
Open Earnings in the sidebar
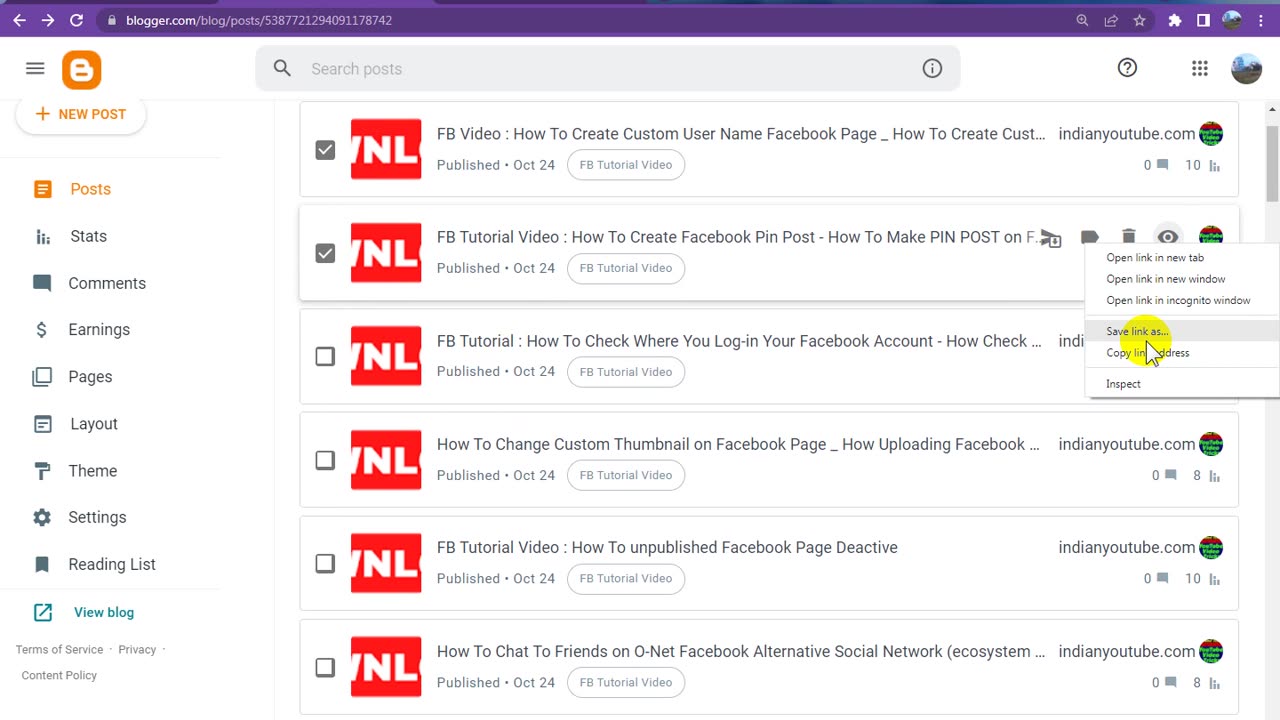click(x=99, y=330)
